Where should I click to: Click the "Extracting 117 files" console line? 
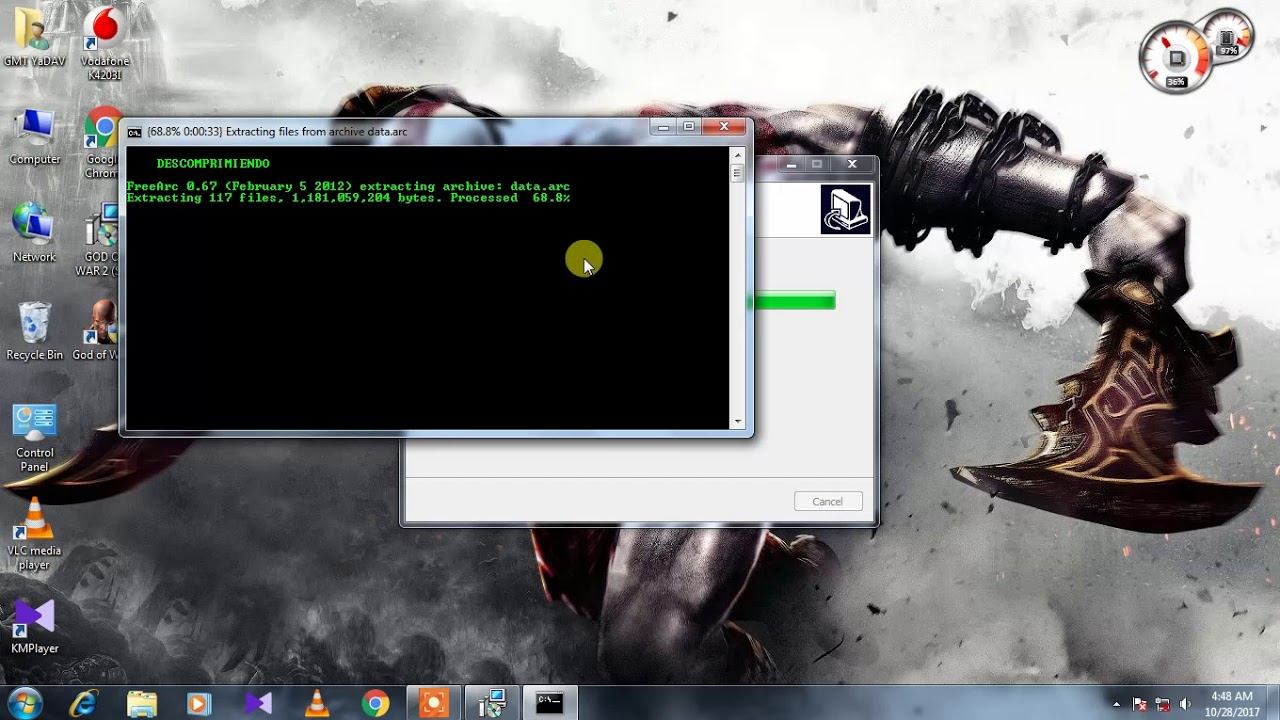[348, 198]
